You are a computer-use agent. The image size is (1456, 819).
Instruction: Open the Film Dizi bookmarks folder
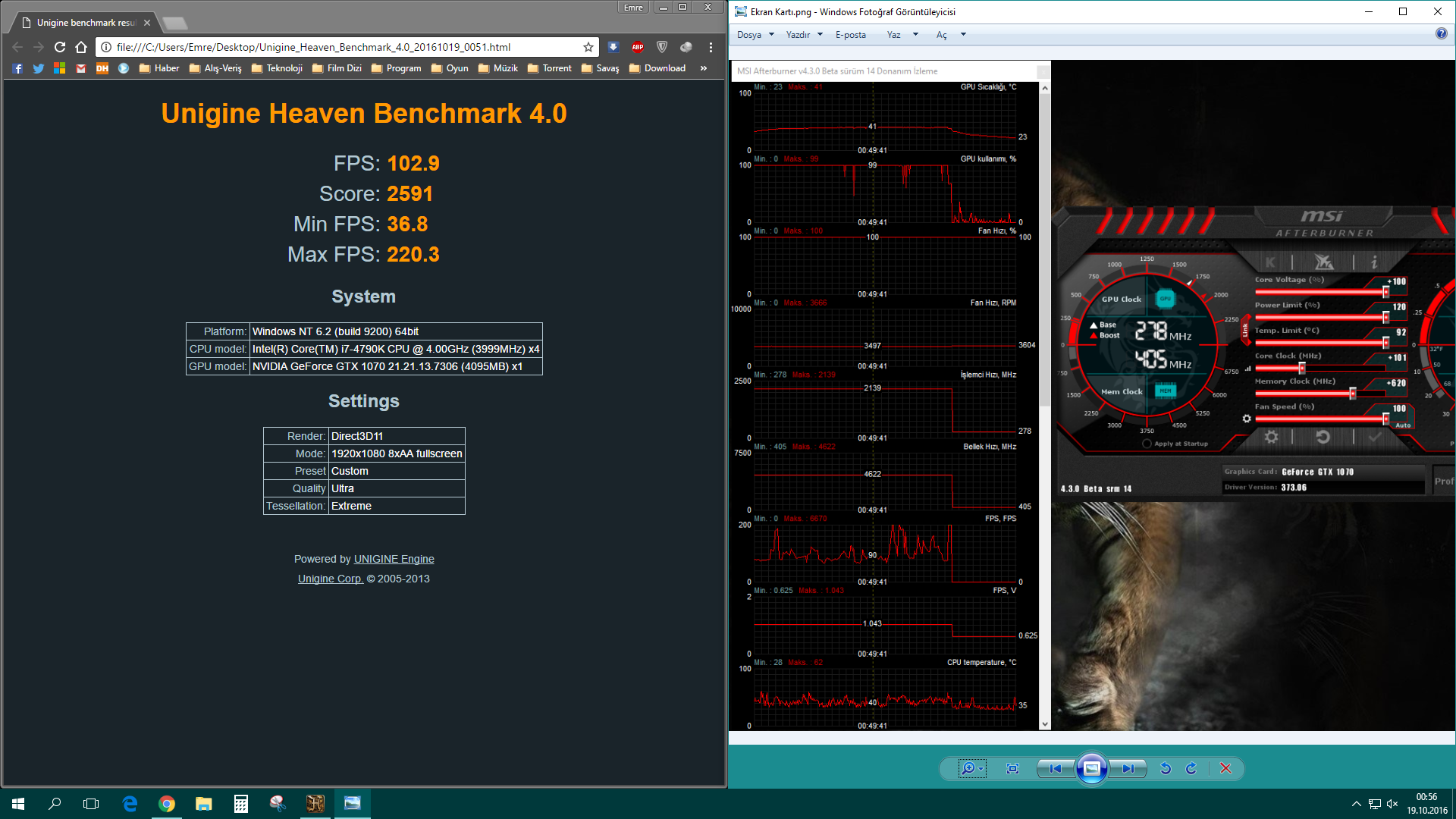click(x=337, y=68)
